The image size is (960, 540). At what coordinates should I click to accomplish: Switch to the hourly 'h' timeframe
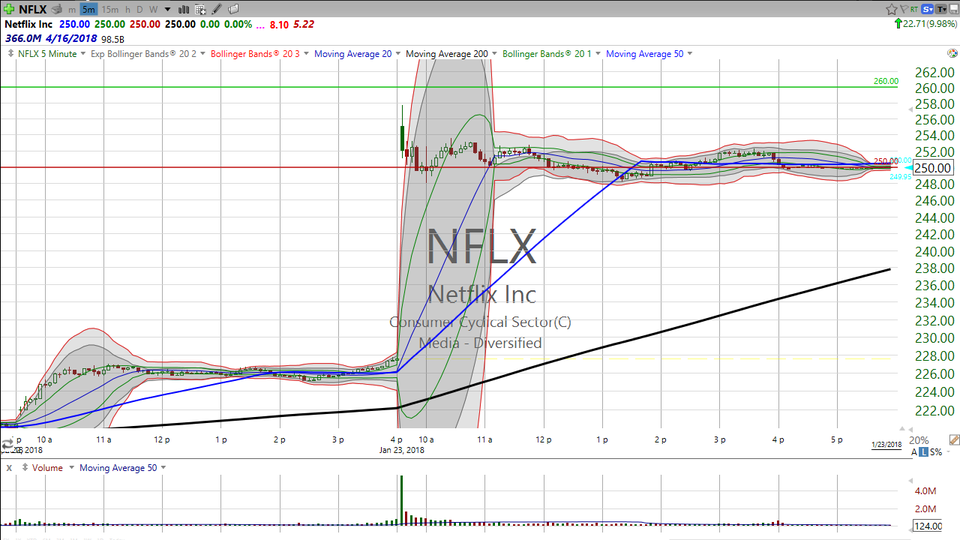(x=127, y=9)
